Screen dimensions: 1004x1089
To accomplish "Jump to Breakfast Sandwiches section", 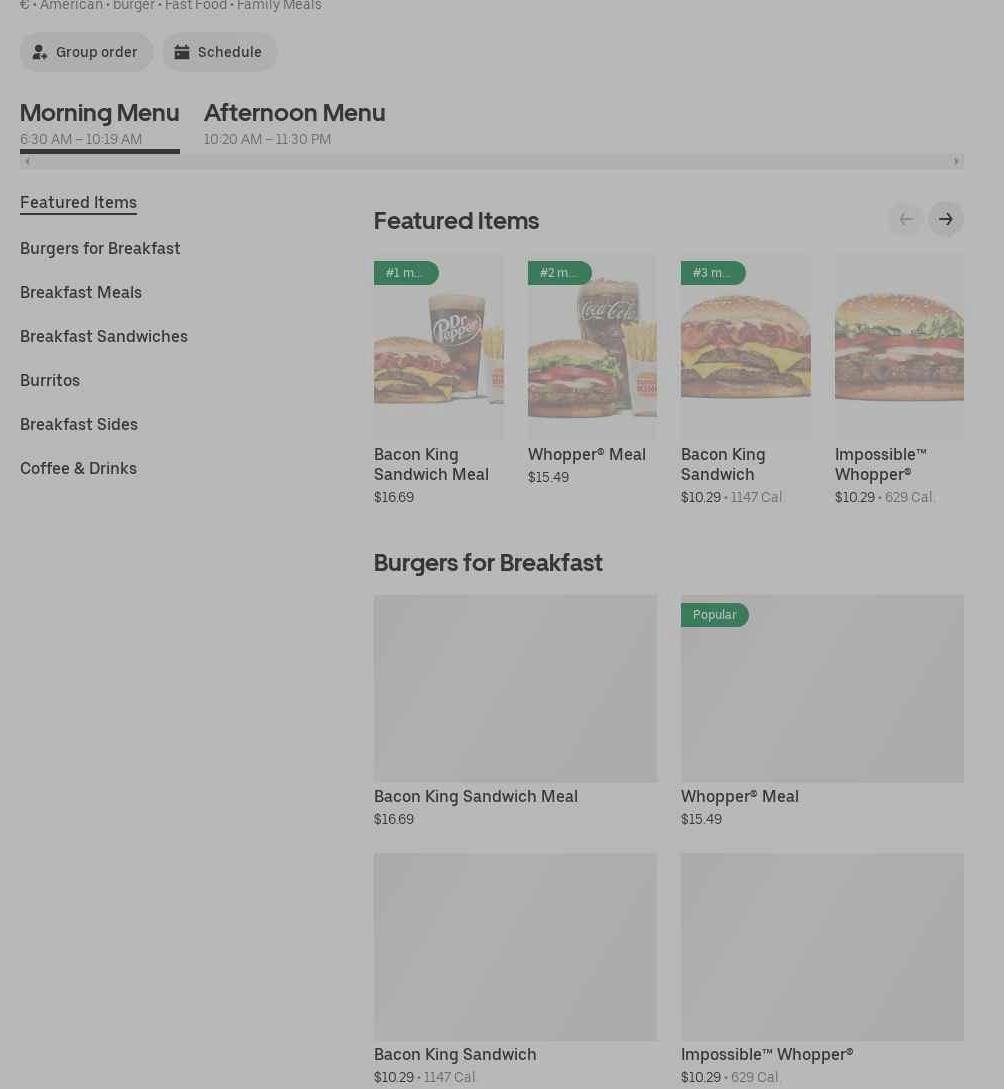I will pyautogui.click(x=104, y=336).
